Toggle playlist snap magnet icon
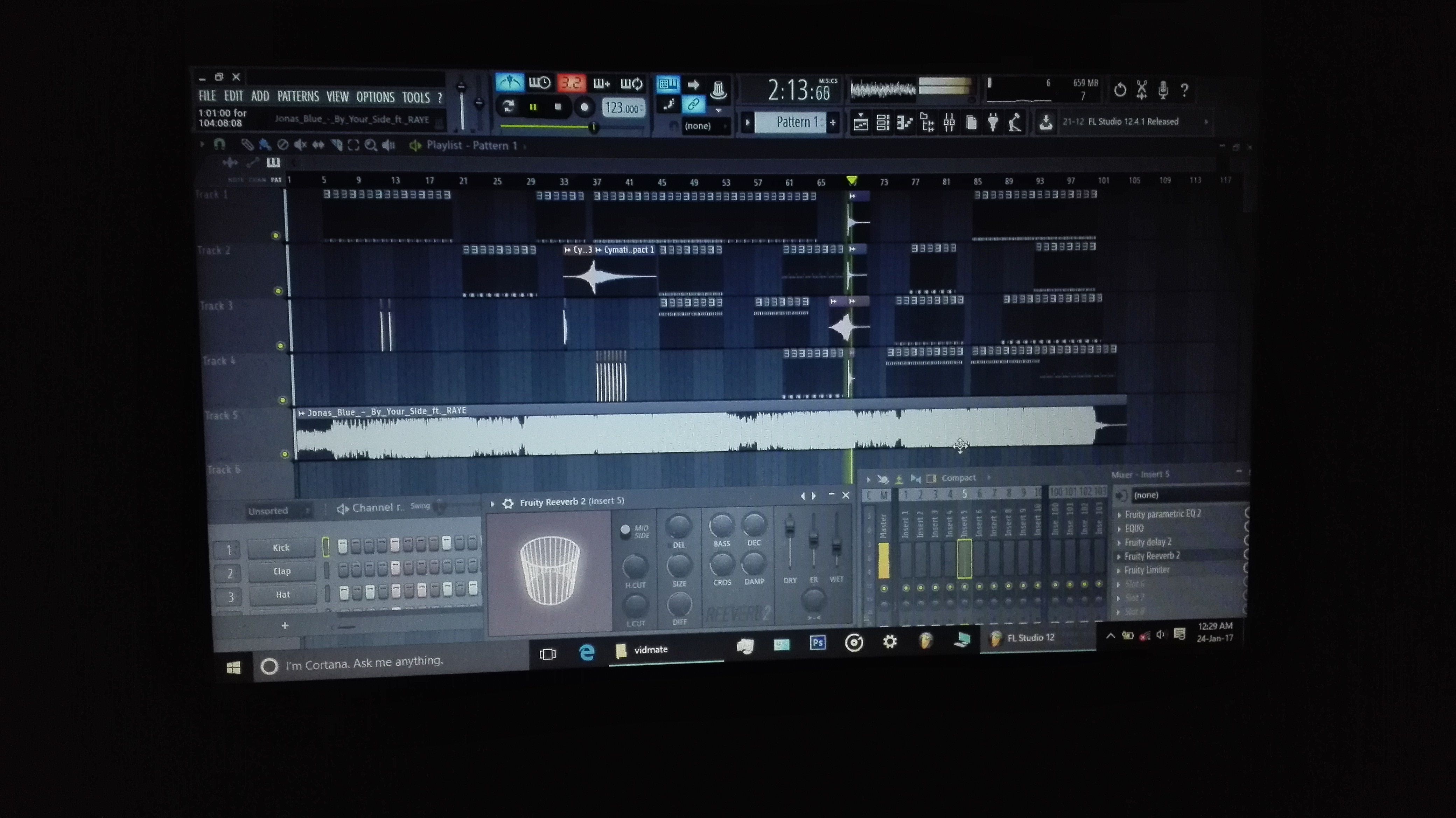 (x=219, y=145)
